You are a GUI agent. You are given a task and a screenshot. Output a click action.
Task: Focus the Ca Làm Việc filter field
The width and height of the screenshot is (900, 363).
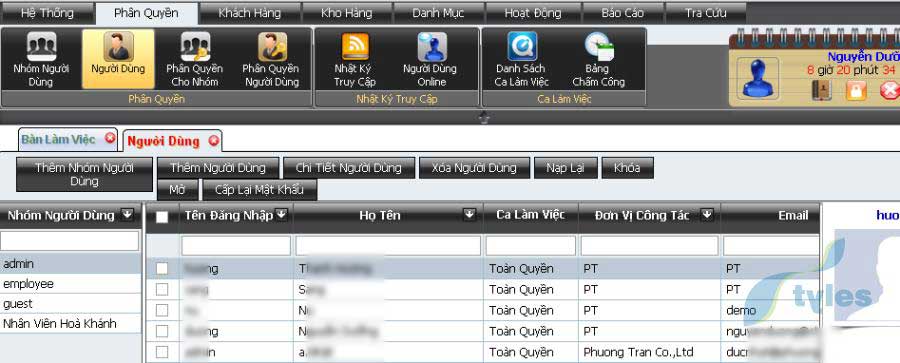tap(531, 246)
